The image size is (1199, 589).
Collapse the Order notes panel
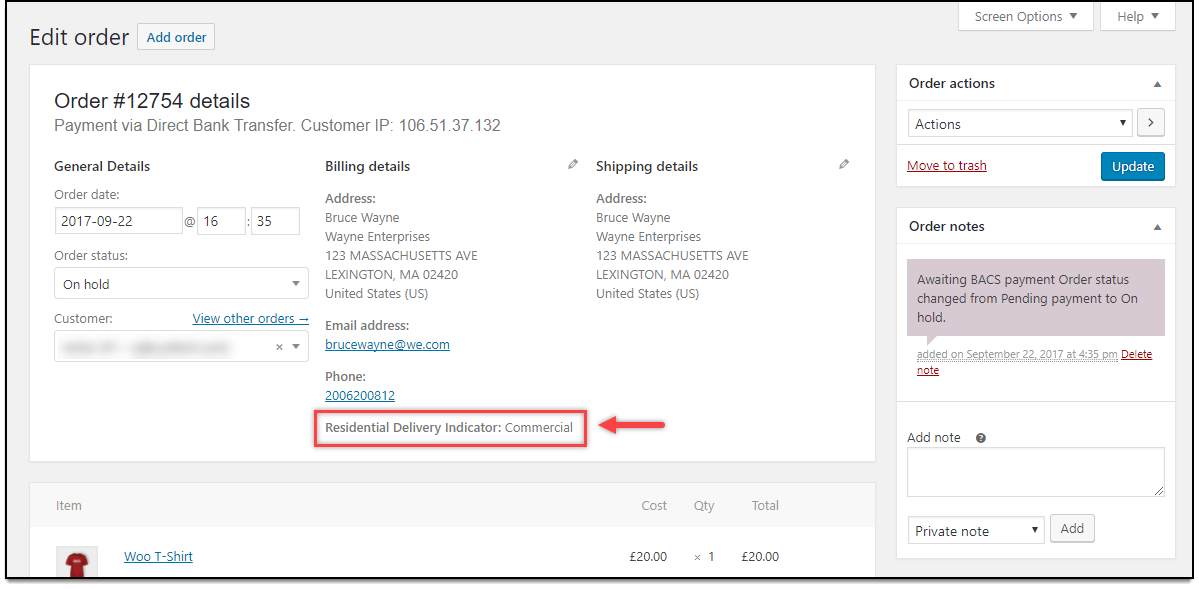(1157, 227)
